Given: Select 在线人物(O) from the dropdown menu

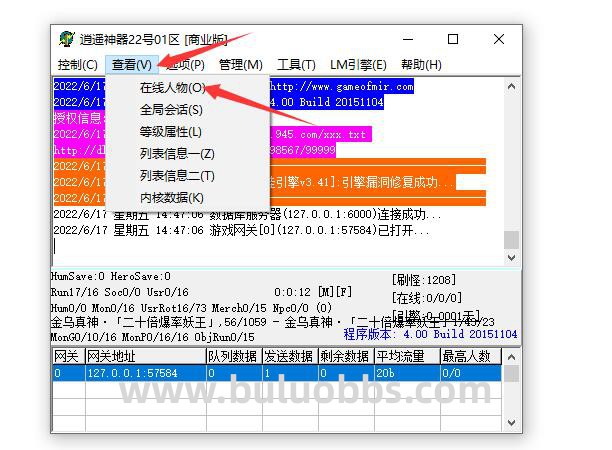Looking at the screenshot, I should 172,88.
